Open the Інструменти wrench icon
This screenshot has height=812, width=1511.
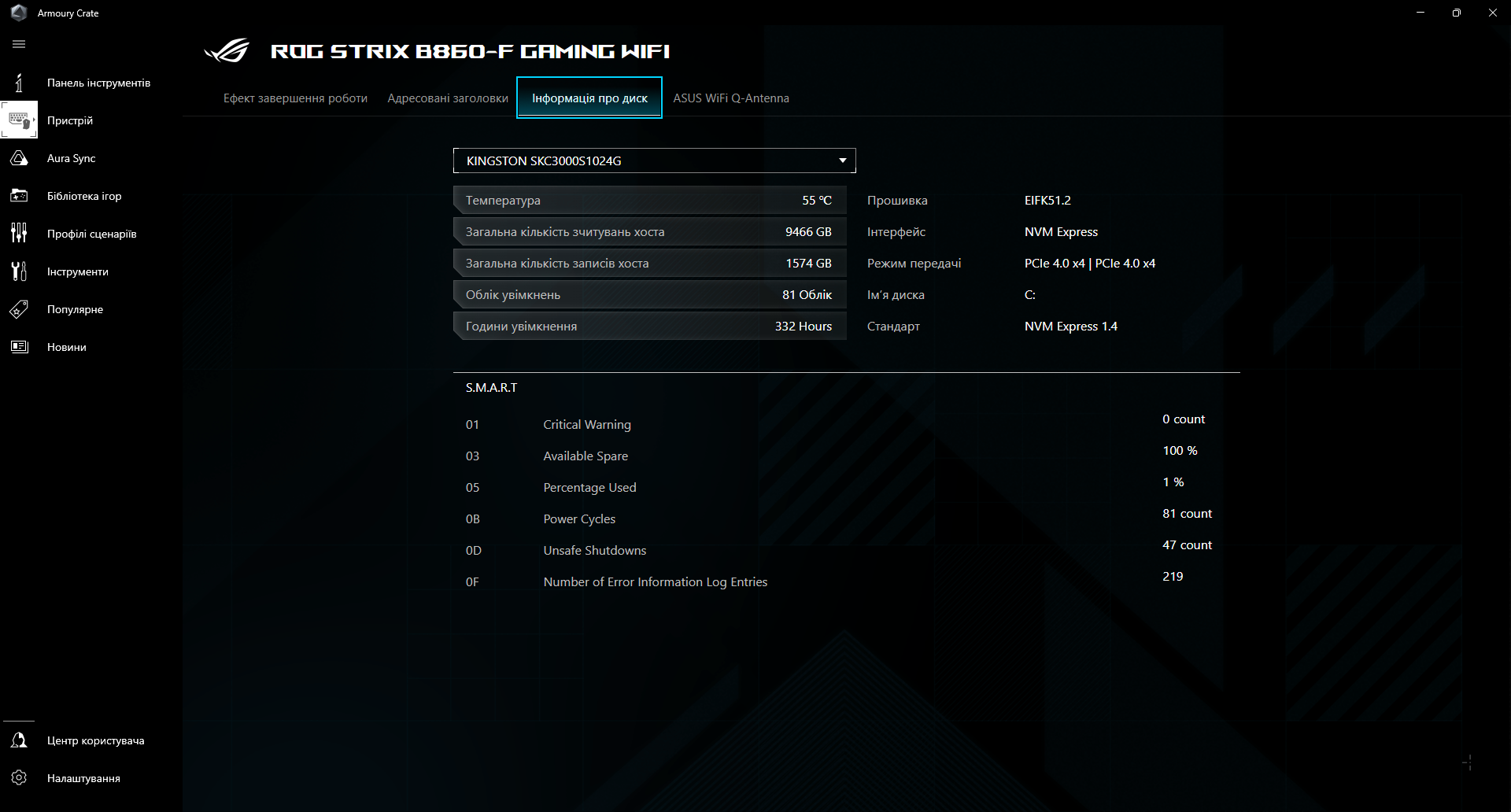click(x=20, y=271)
